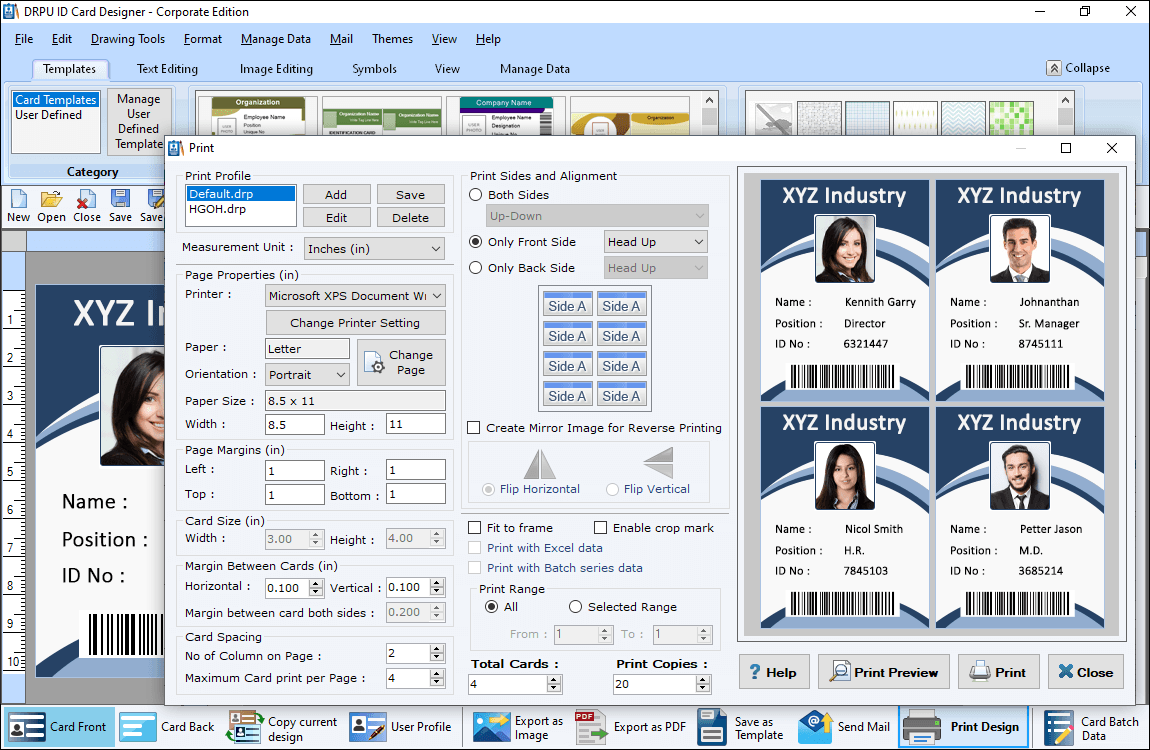Open Card Batch Data

point(1091,727)
